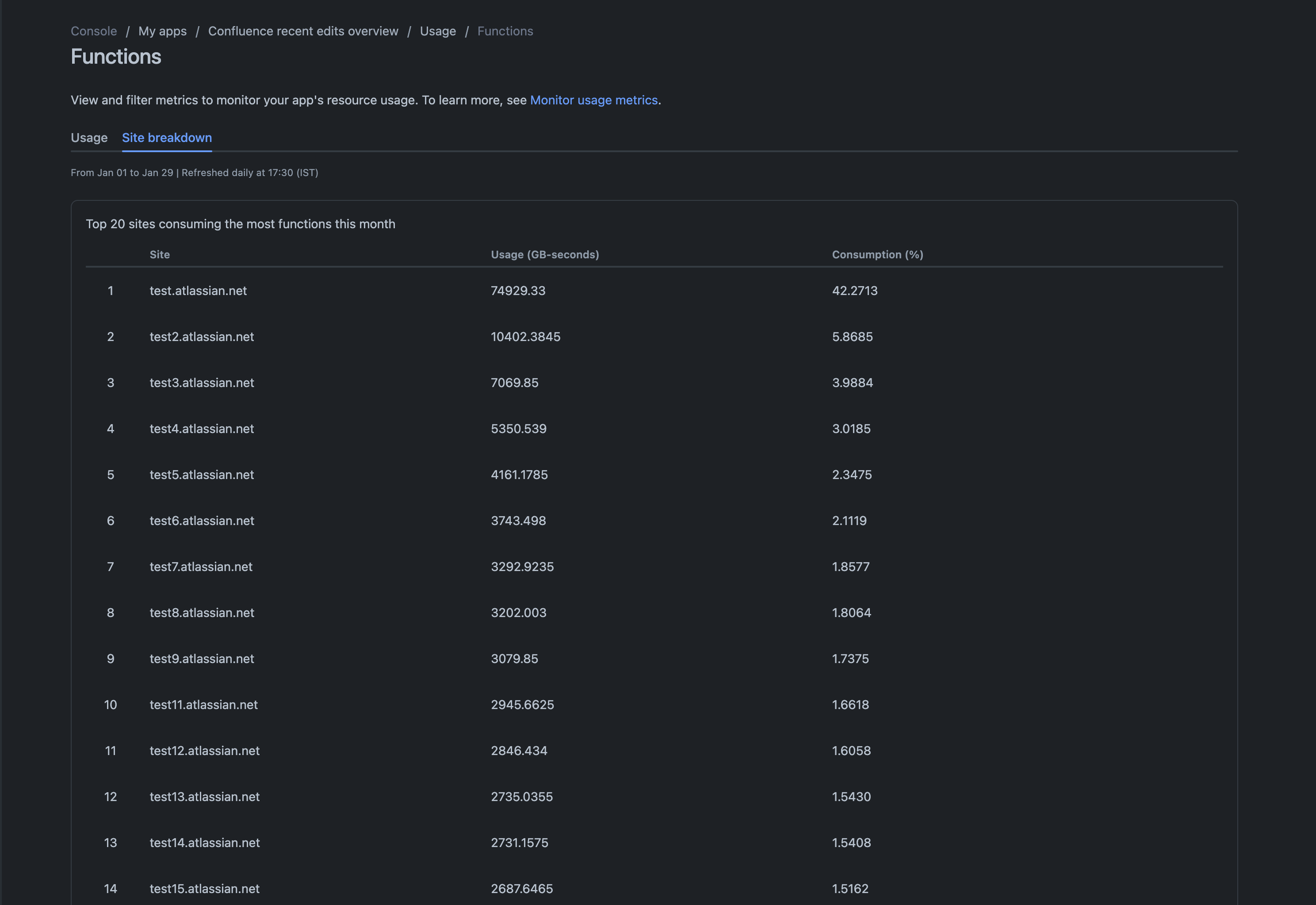This screenshot has height=905, width=1316.
Task: Click the date range refresh note
Action: tap(195, 173)
